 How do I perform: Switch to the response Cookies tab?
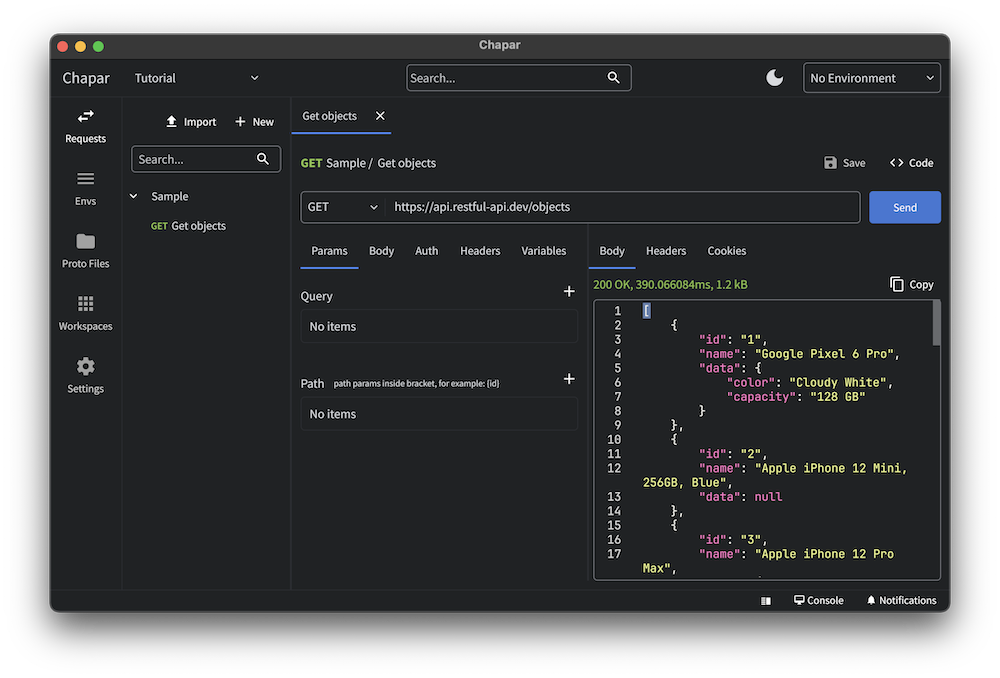[727, 251]
